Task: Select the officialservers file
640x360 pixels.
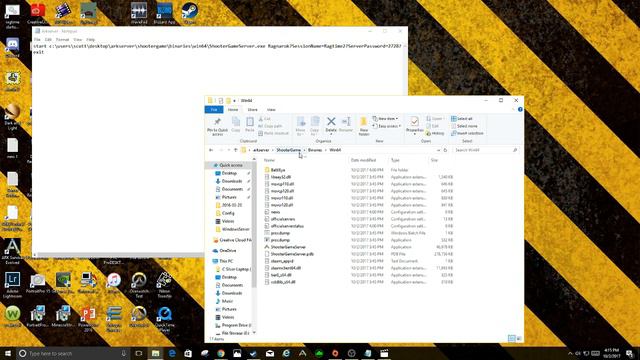Action: (282, 219)
